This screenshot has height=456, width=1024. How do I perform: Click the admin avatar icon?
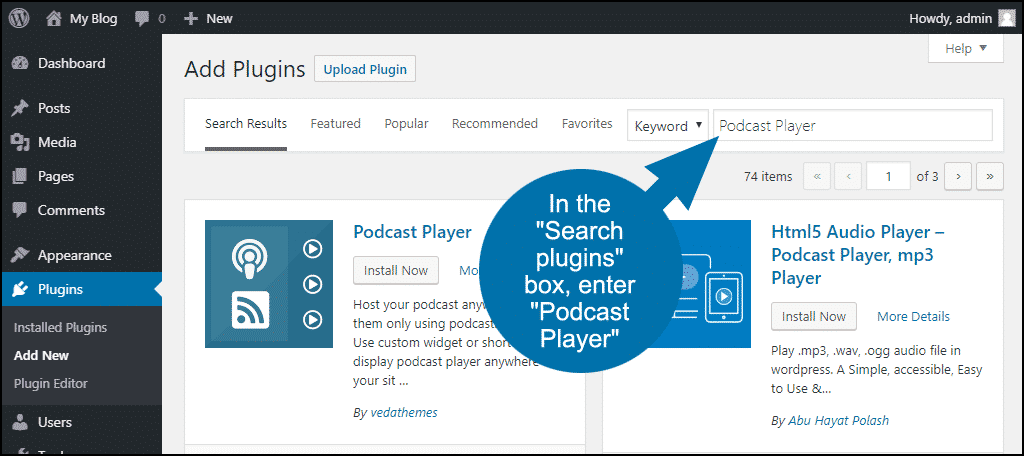click(x=1006, y=18)
